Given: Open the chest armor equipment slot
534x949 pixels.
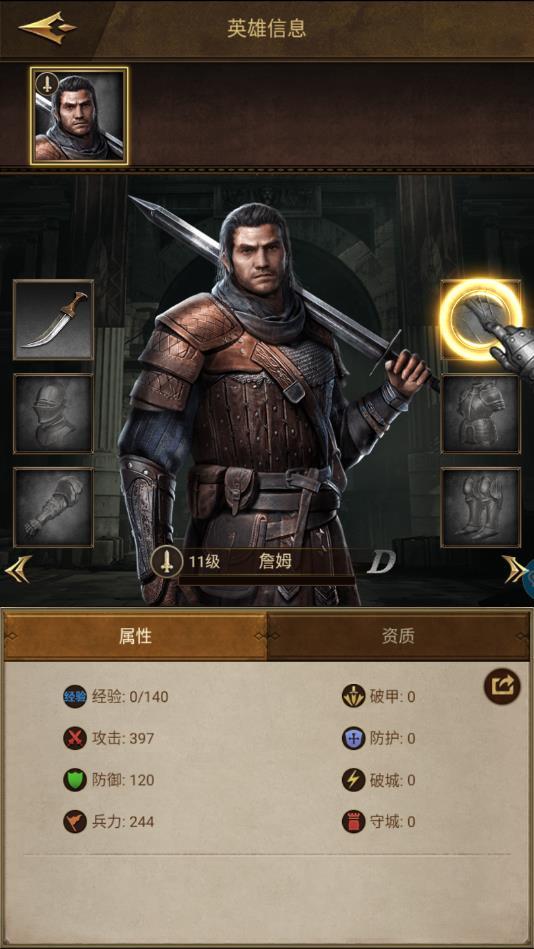Looking at the screenshot, I should (x=480, y=413).
